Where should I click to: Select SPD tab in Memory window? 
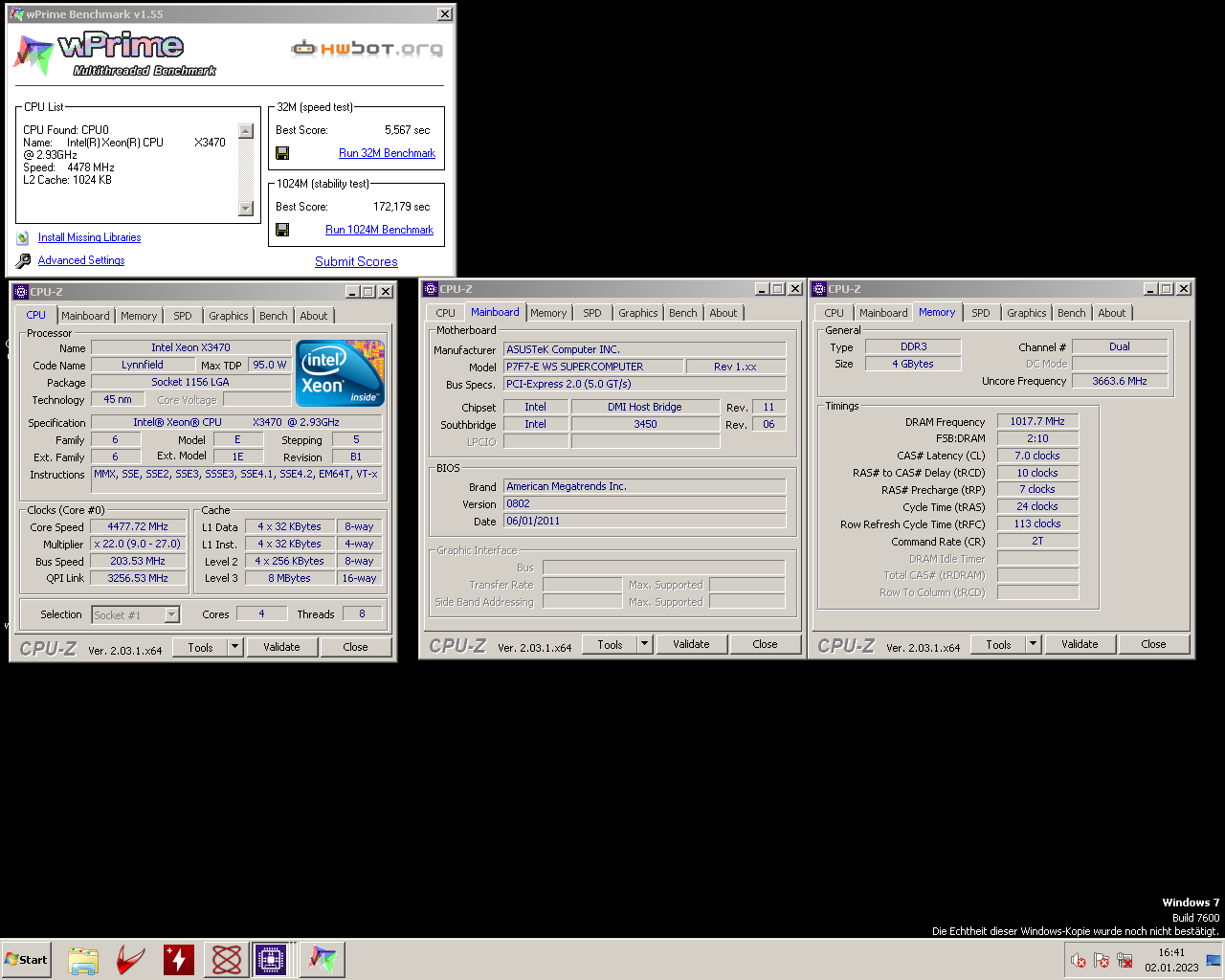[981, 313]
